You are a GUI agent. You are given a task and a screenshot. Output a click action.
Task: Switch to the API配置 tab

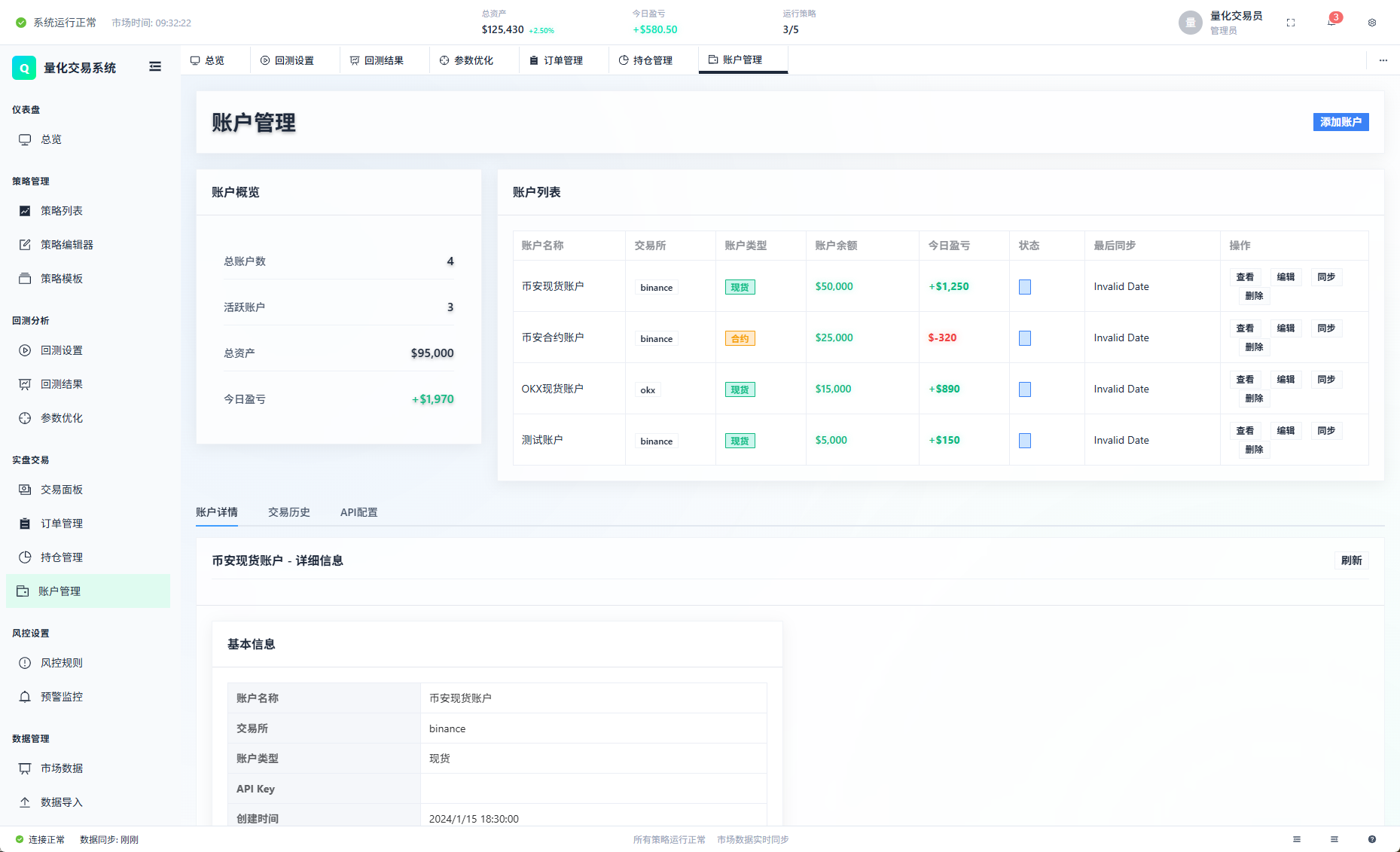pyautogui.click(x=359, y=512)
